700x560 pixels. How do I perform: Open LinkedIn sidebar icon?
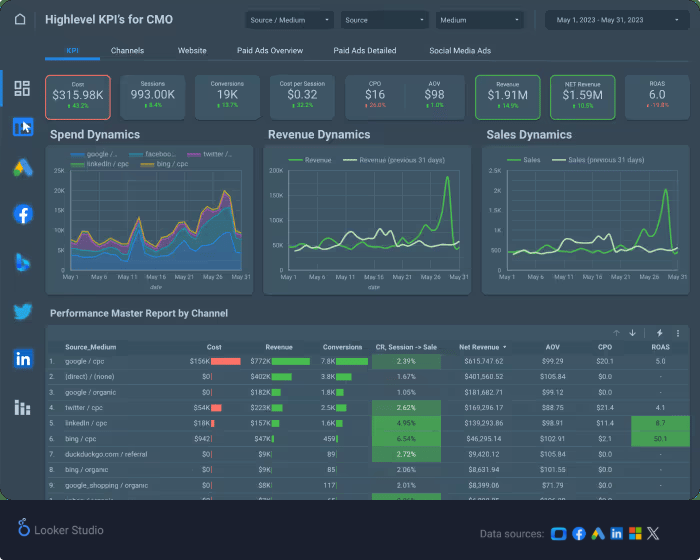[23, 359]
